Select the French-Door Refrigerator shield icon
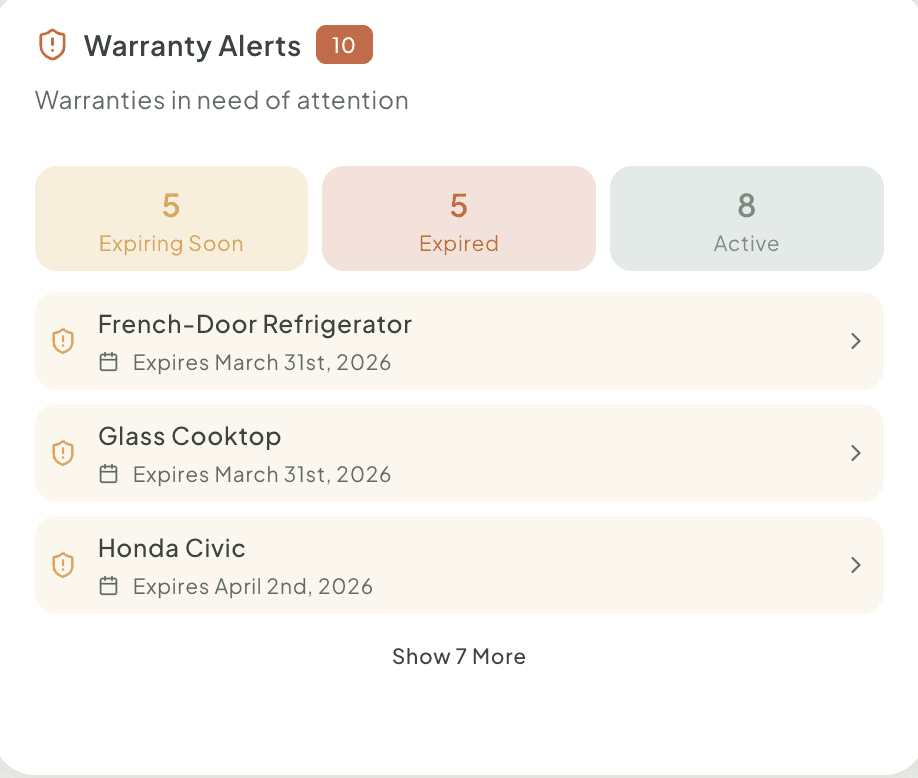The image size is (918, 778). (x=63, y=341)
